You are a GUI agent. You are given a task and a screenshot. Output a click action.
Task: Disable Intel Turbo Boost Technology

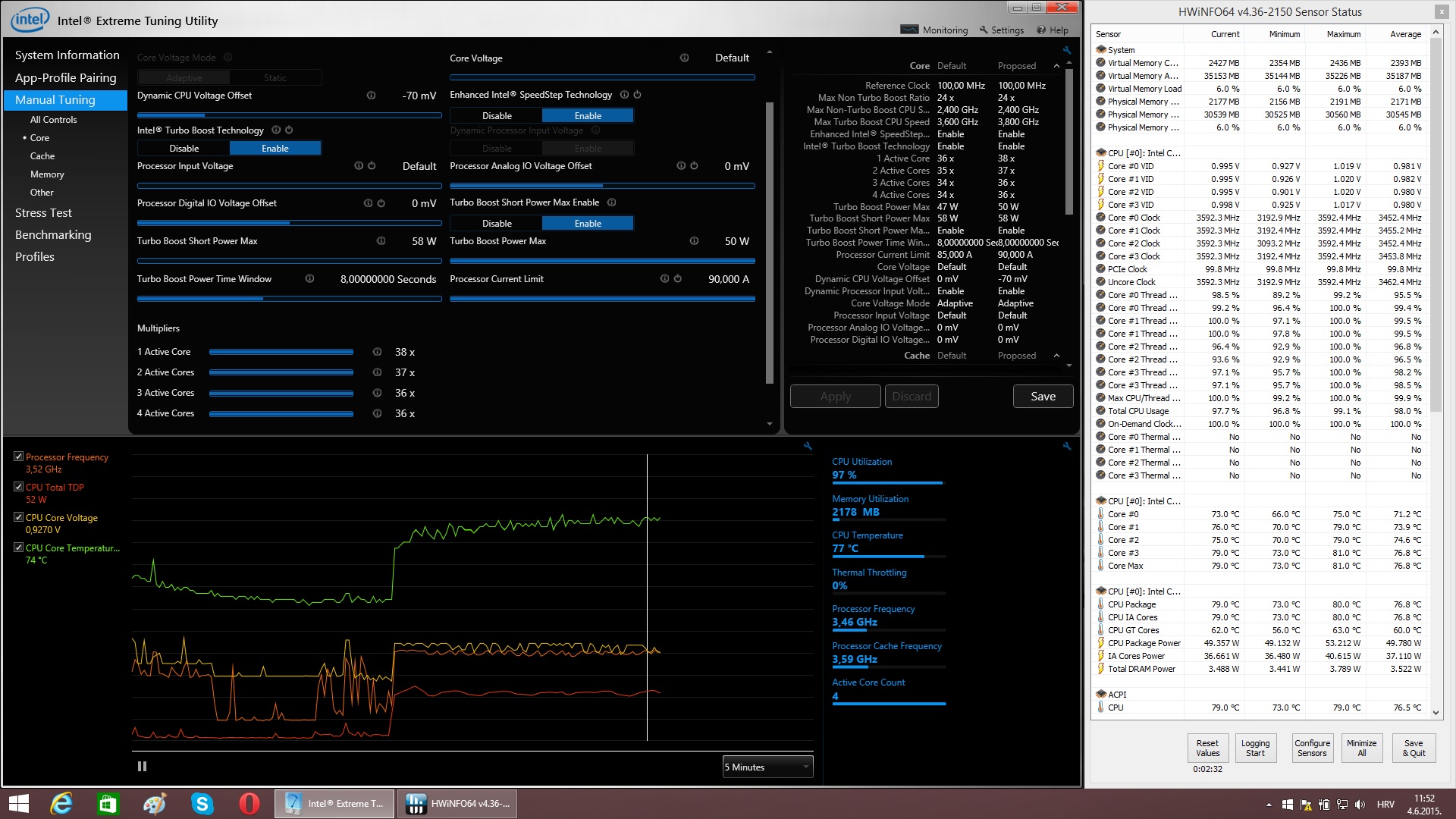click(x=184, y=149)
